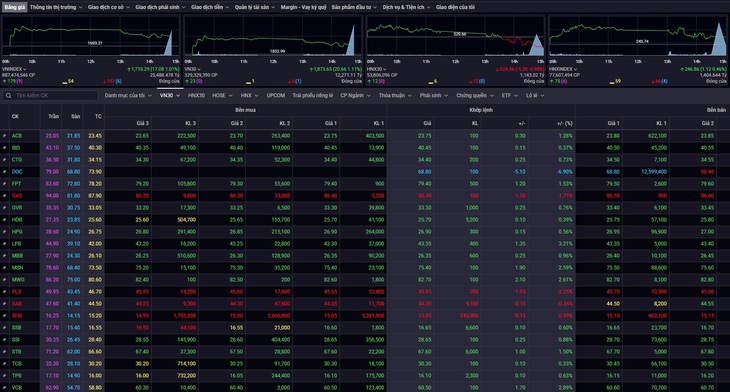Pin the SHB stock row
This screenshot has width=730, height=392.
click(x=4, y=316)
